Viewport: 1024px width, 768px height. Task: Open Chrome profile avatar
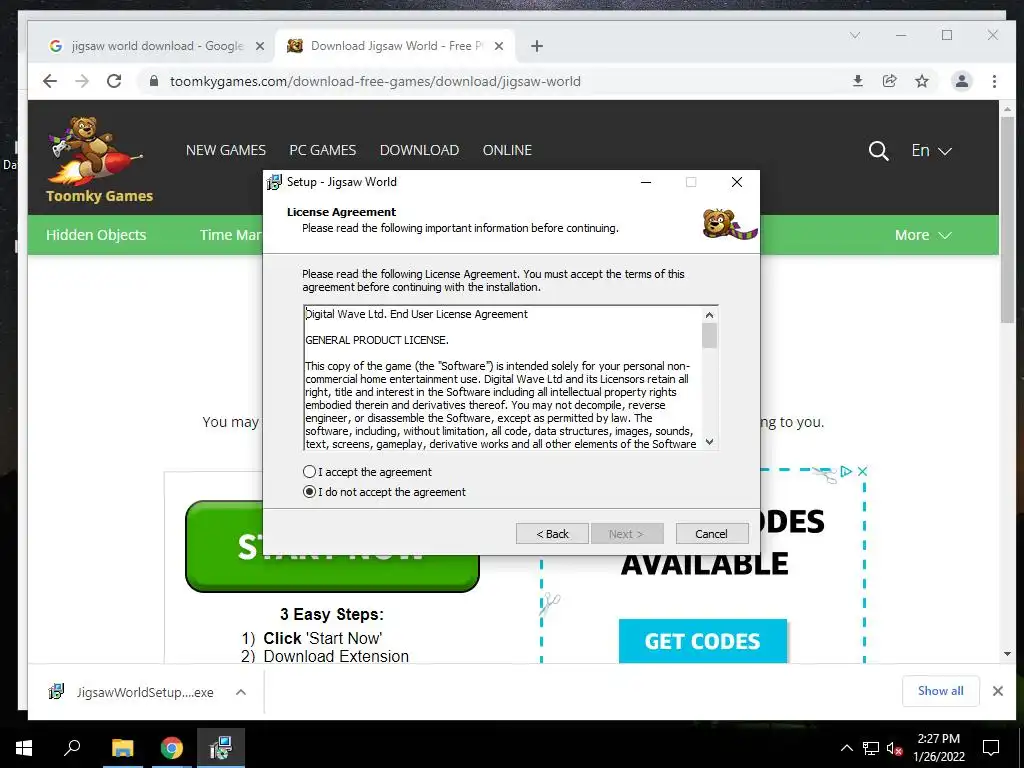tap(961, 81)
